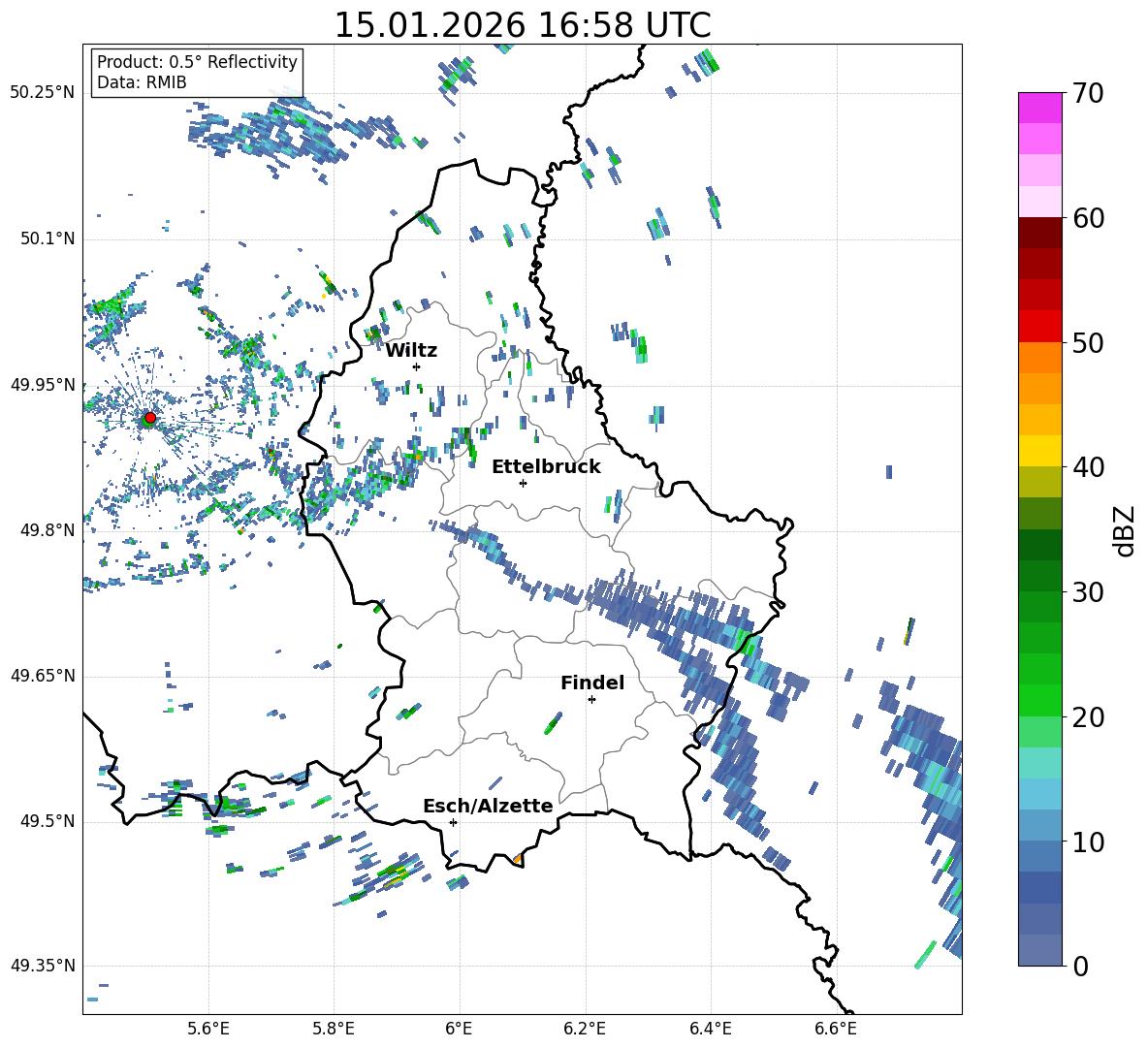This screenshot has width=1148, height=1048.
Task: Click the 50.25°N latitude tick label
Action: [x=43, y=93]
